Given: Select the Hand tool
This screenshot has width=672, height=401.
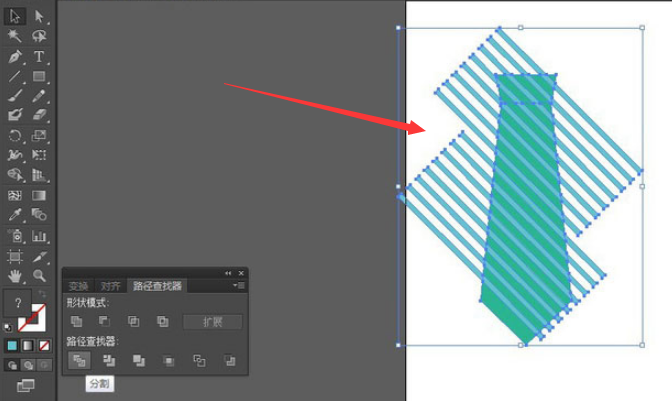Looking at the screenshot, I should point(15,276).
